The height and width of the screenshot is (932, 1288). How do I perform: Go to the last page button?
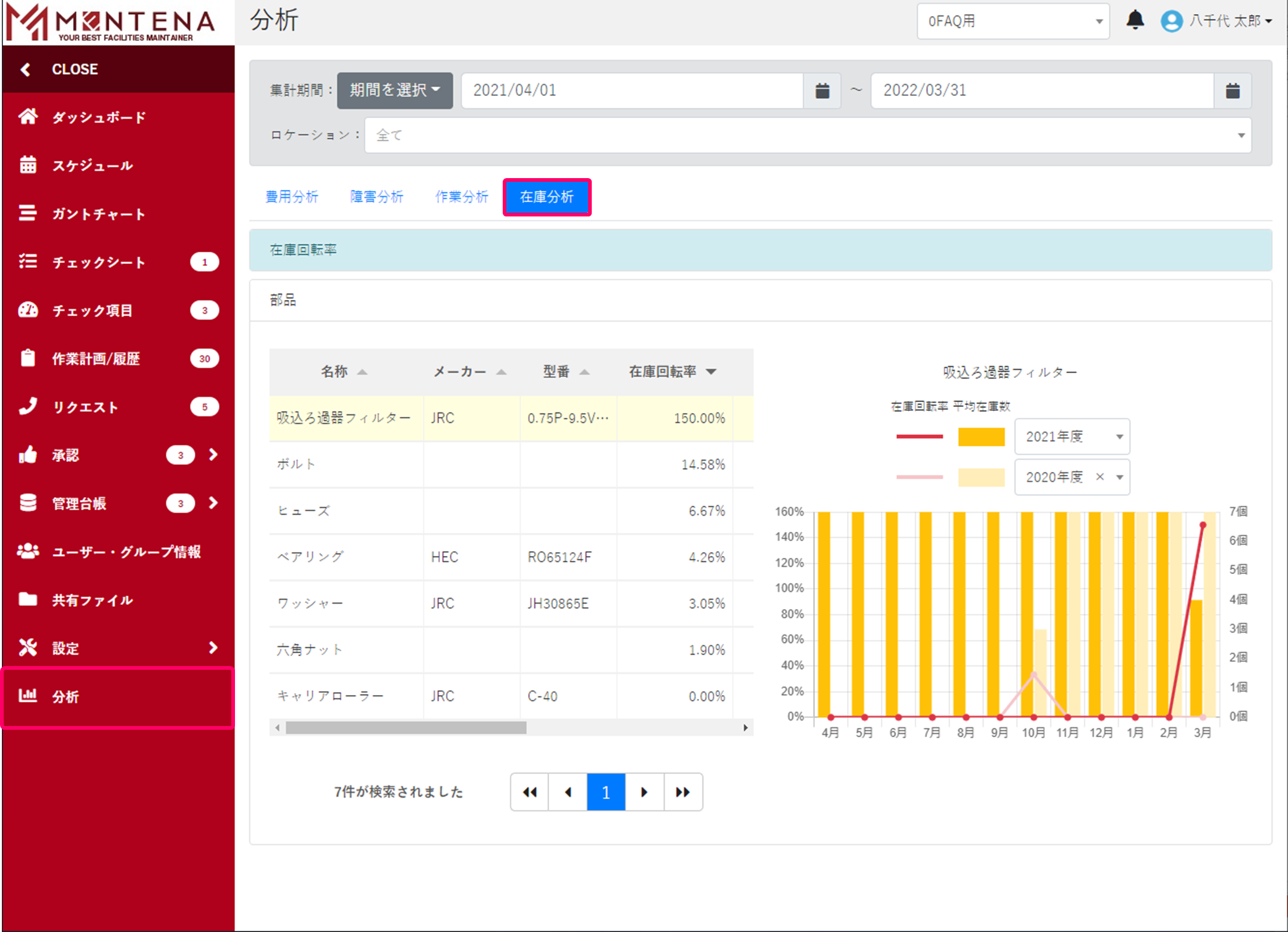(x=683, y=792)
